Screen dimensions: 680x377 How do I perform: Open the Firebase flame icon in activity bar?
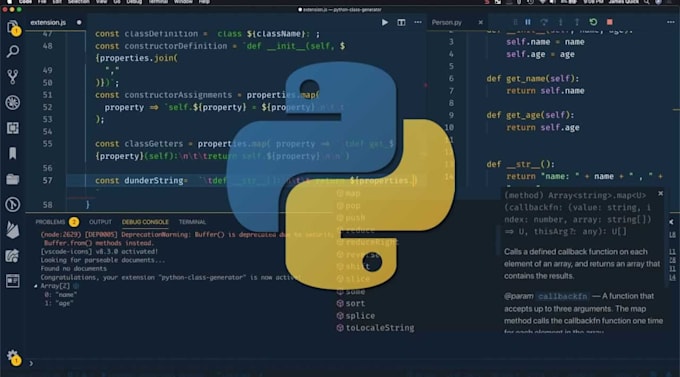tap(13, 230)
